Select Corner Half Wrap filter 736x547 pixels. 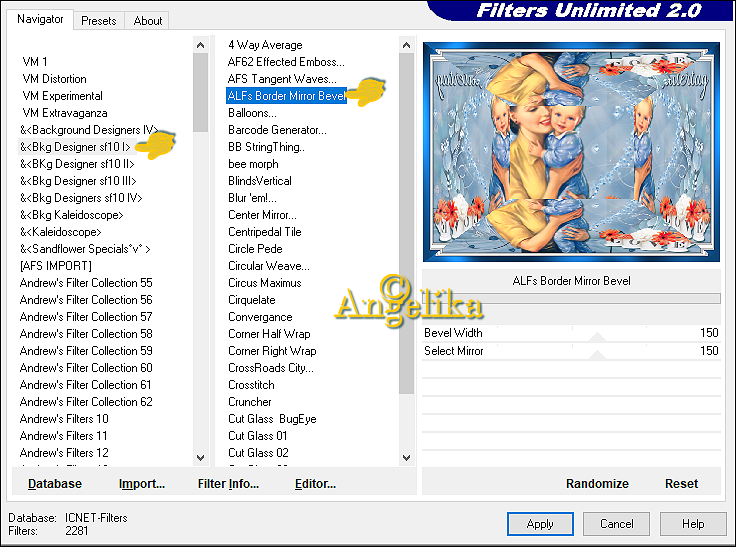pyautogui.click(x=269, y=334)
